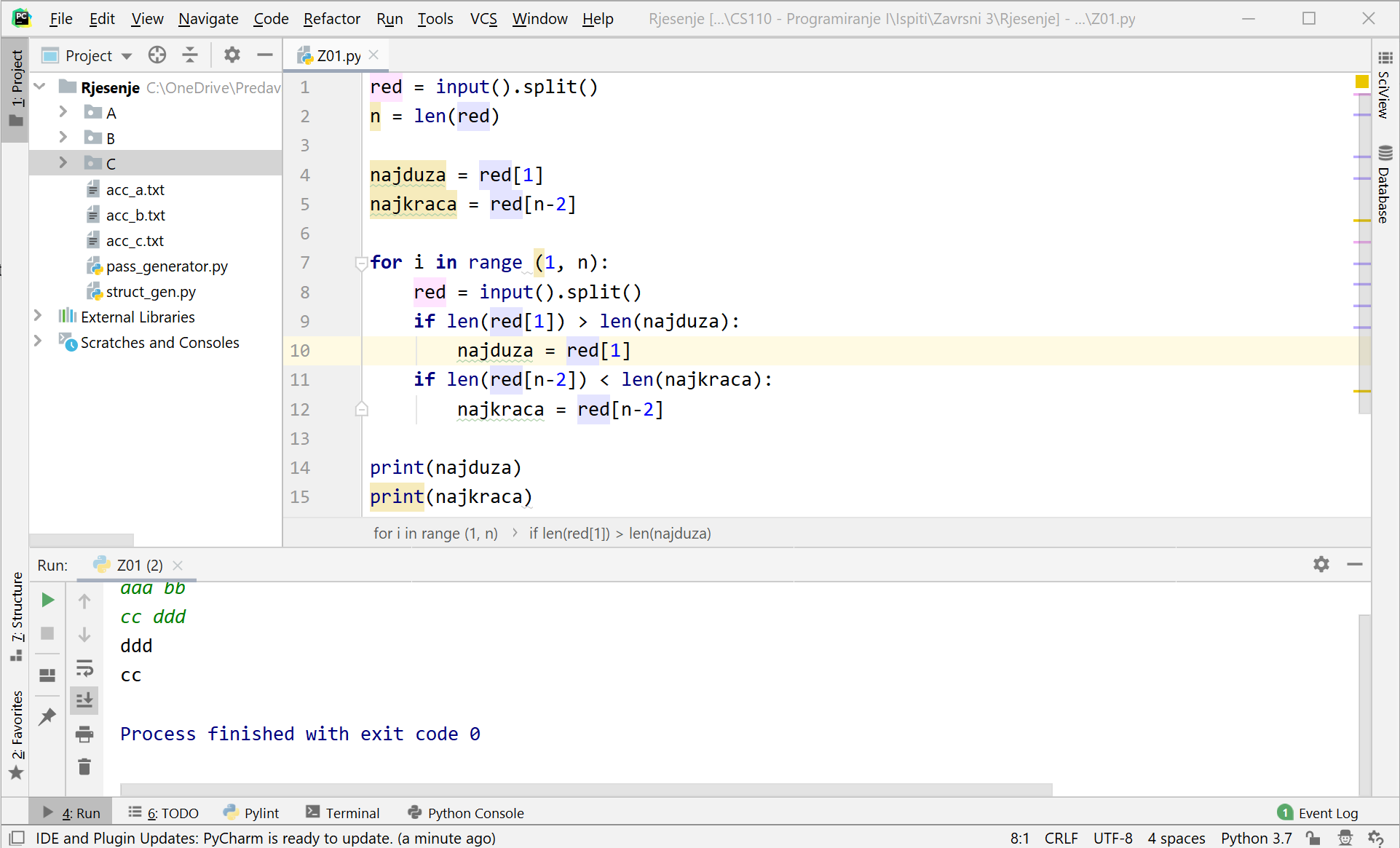Toggle scroll to end in Run console
The height and width of the screenshot is (848, 1400).
(x=84, y=700)
